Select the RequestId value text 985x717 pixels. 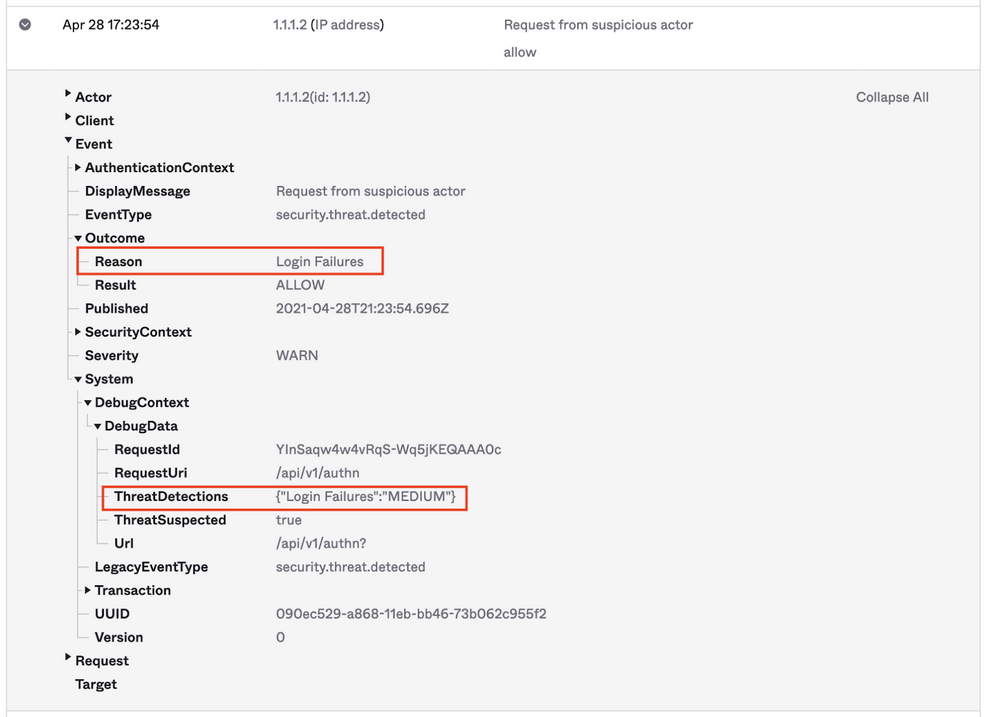point(388,450)
